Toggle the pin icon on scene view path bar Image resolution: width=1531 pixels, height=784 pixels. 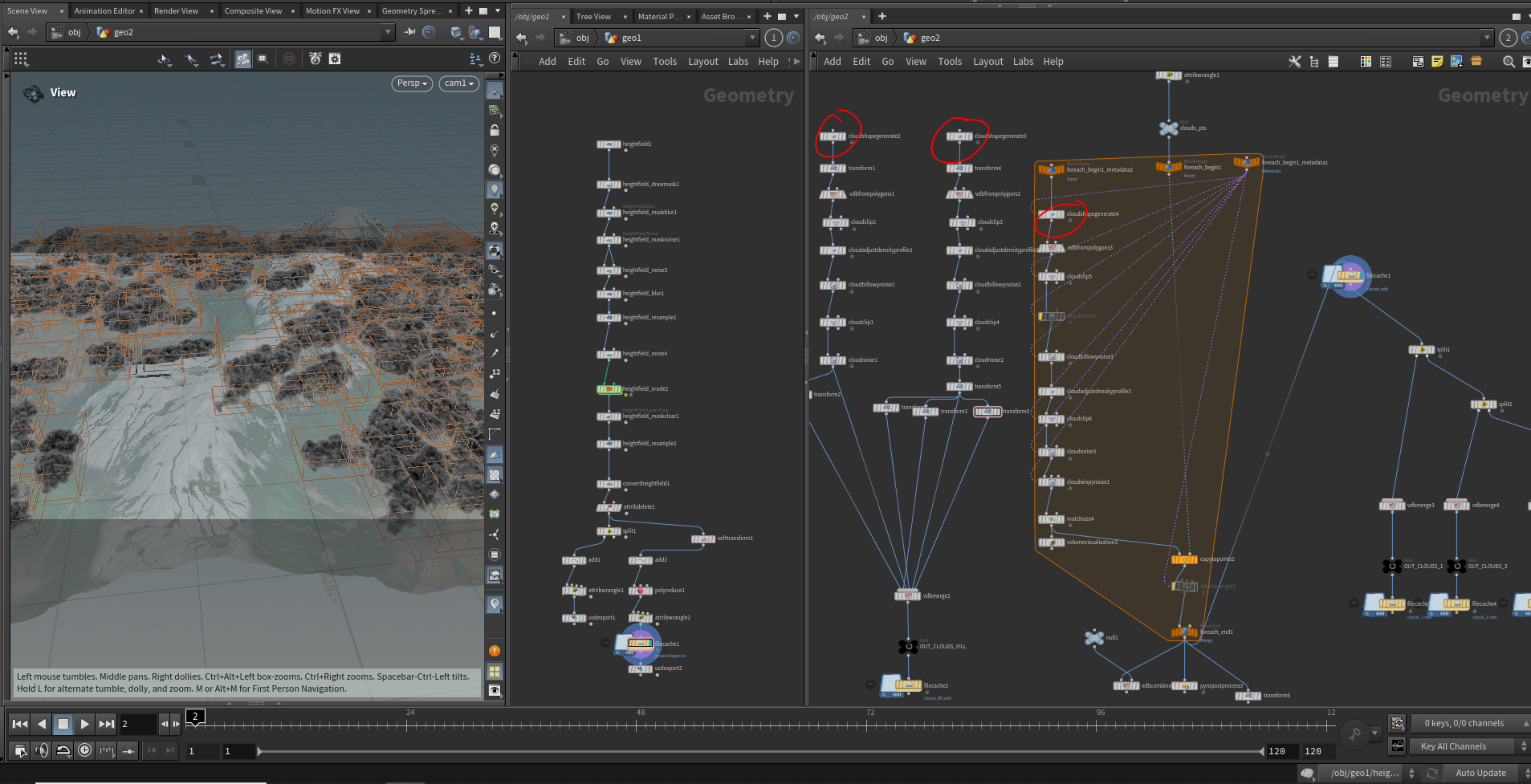409,32
